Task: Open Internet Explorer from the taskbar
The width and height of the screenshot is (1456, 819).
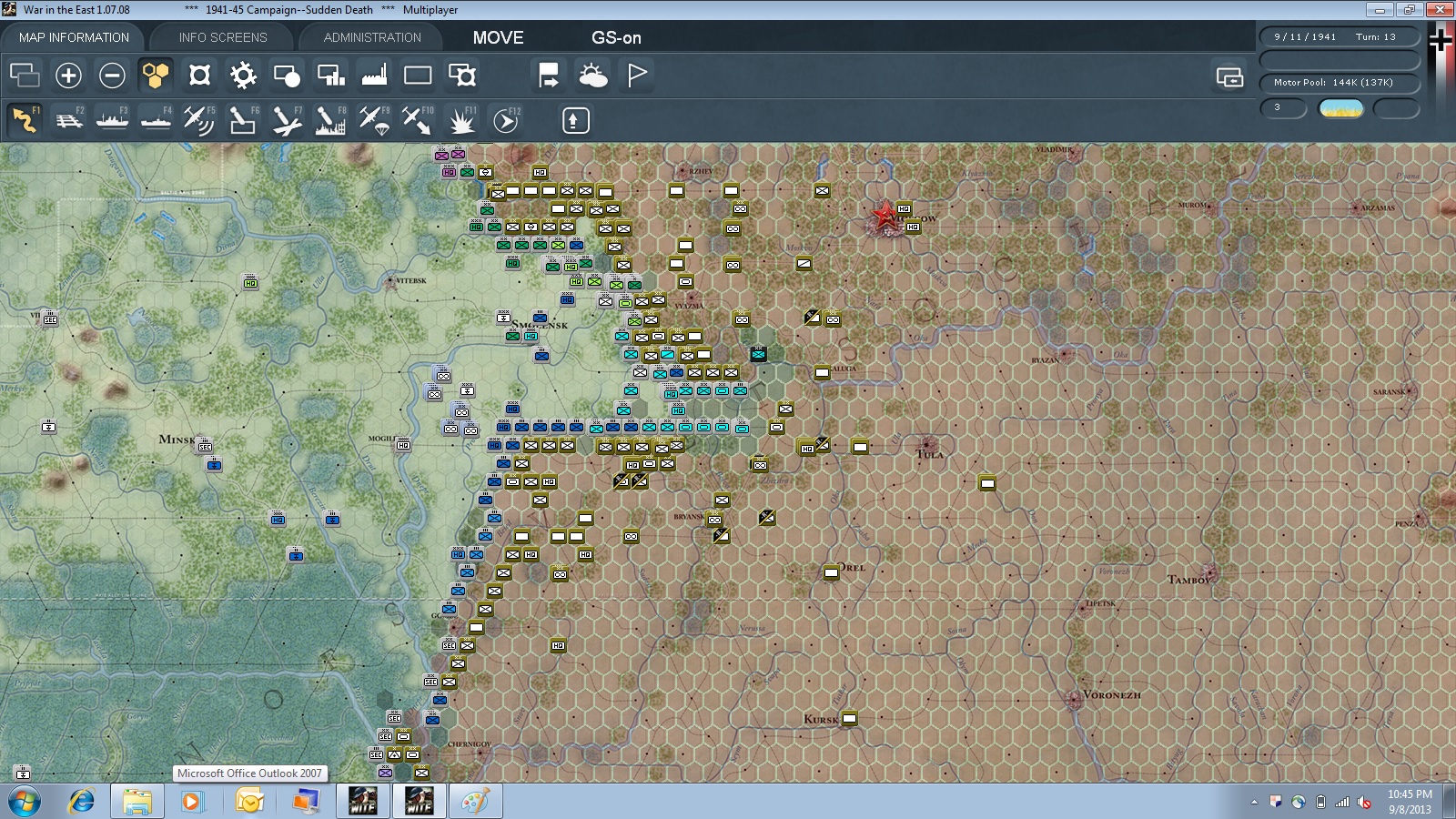Action: click(82, 802)
